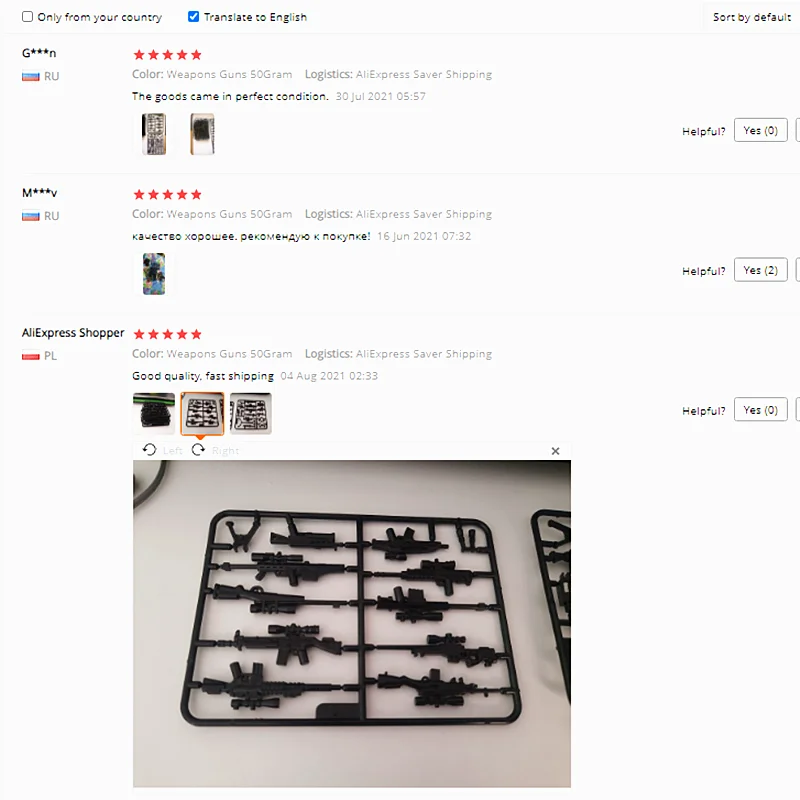800x800 pixels.
Task: Open G***n's second review photo thumbnail
Action: [x=203, y=134]
